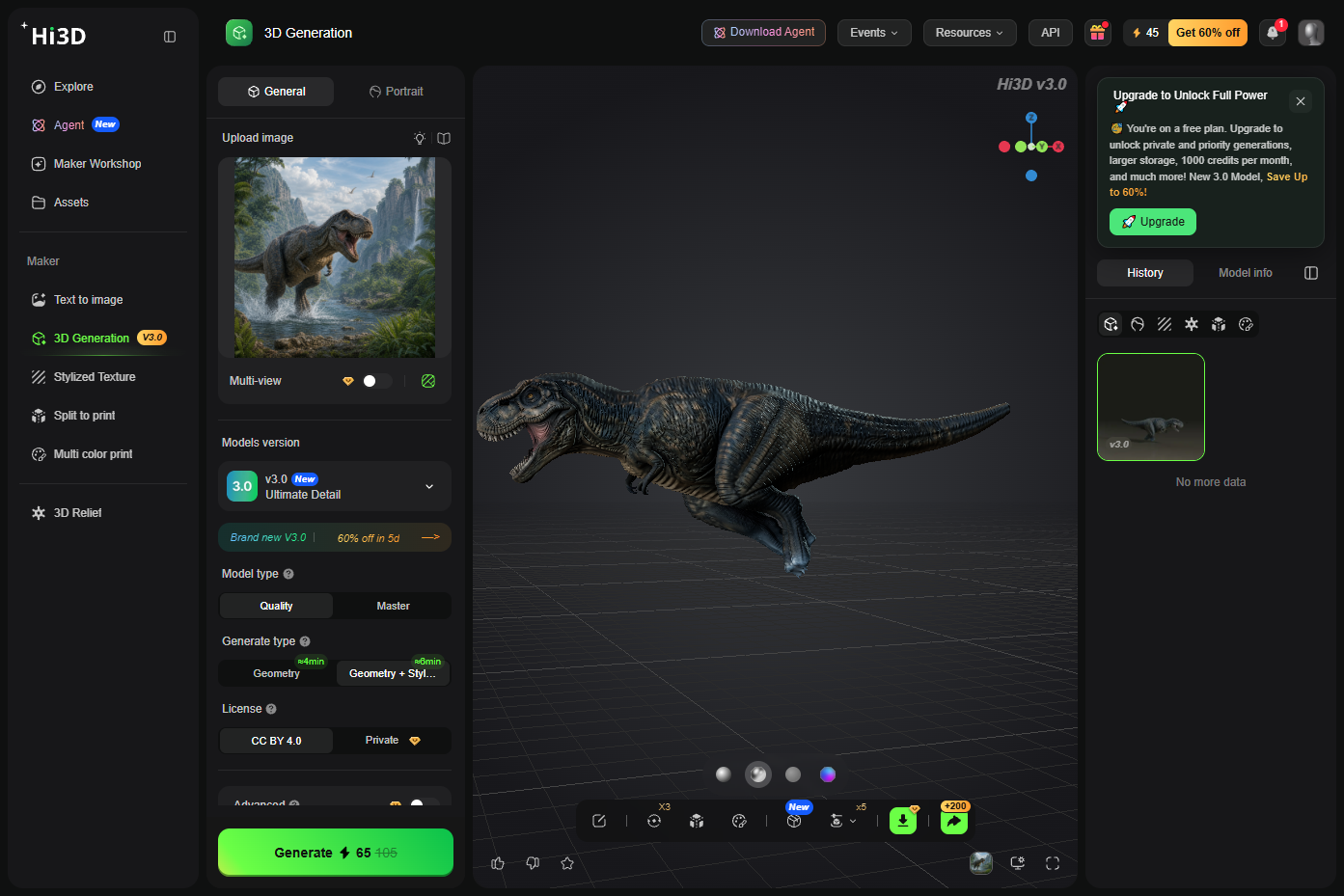Click the X3 regenerate icon
The image size is (1344, 896).
click(654, 821)
